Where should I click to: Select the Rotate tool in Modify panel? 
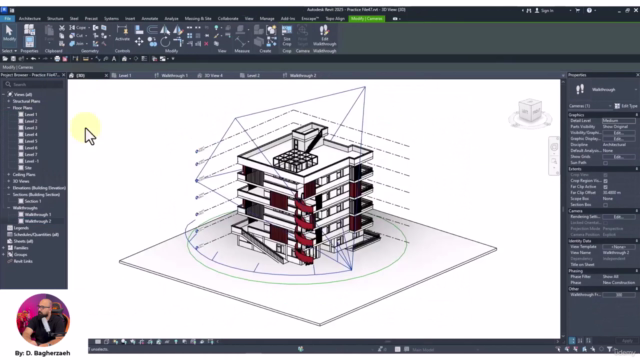pos(165,42)
